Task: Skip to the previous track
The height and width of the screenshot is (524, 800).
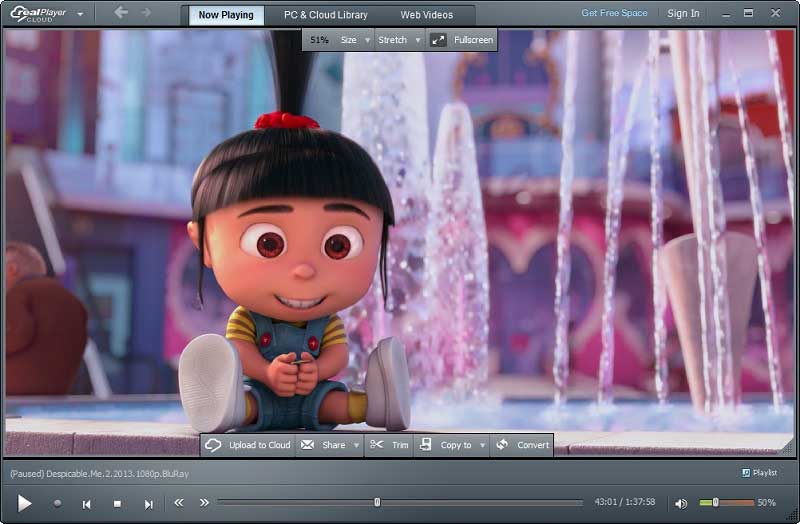Action: [86, 504]
